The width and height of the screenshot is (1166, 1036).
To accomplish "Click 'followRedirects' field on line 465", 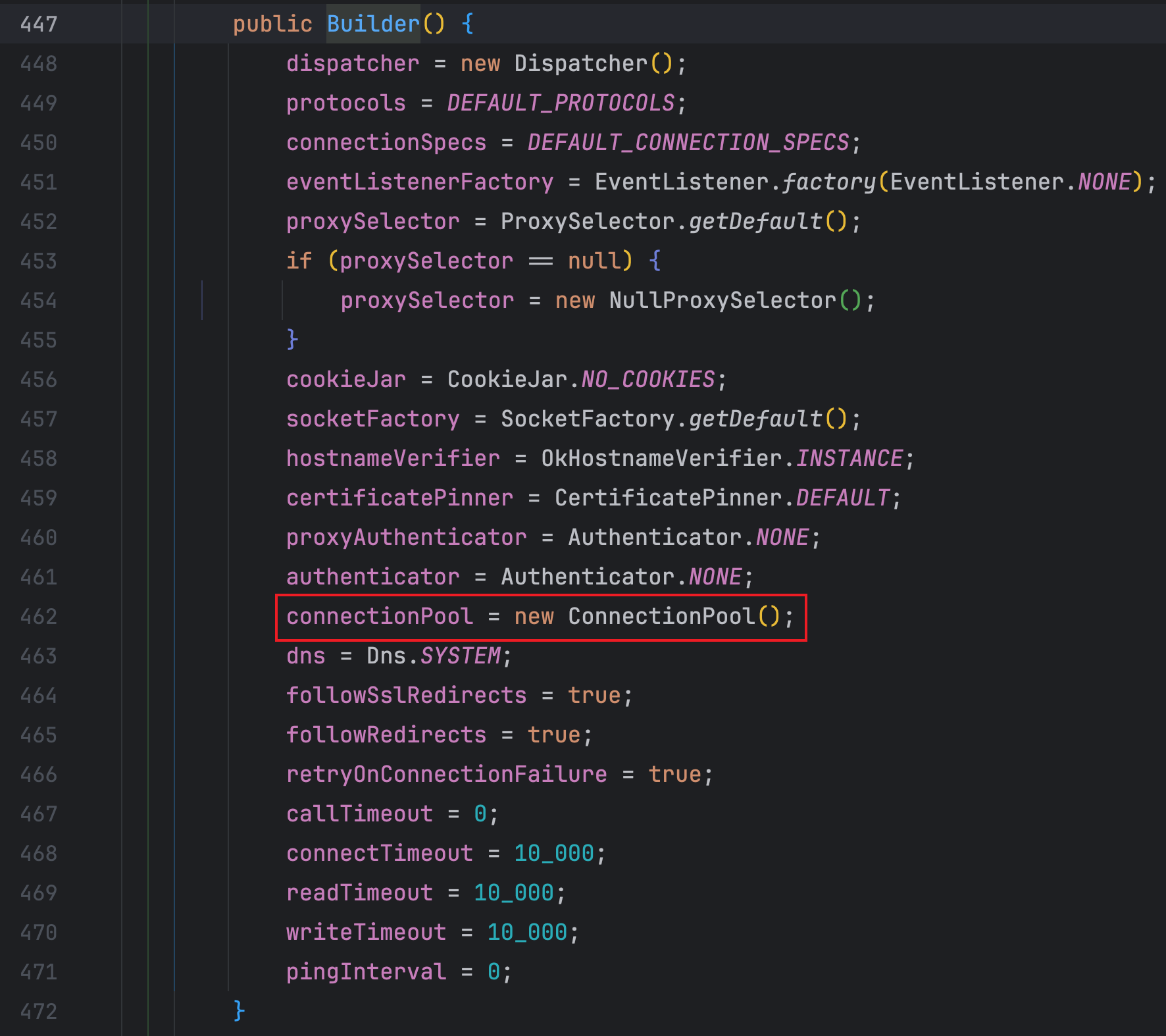I will 386,735.
